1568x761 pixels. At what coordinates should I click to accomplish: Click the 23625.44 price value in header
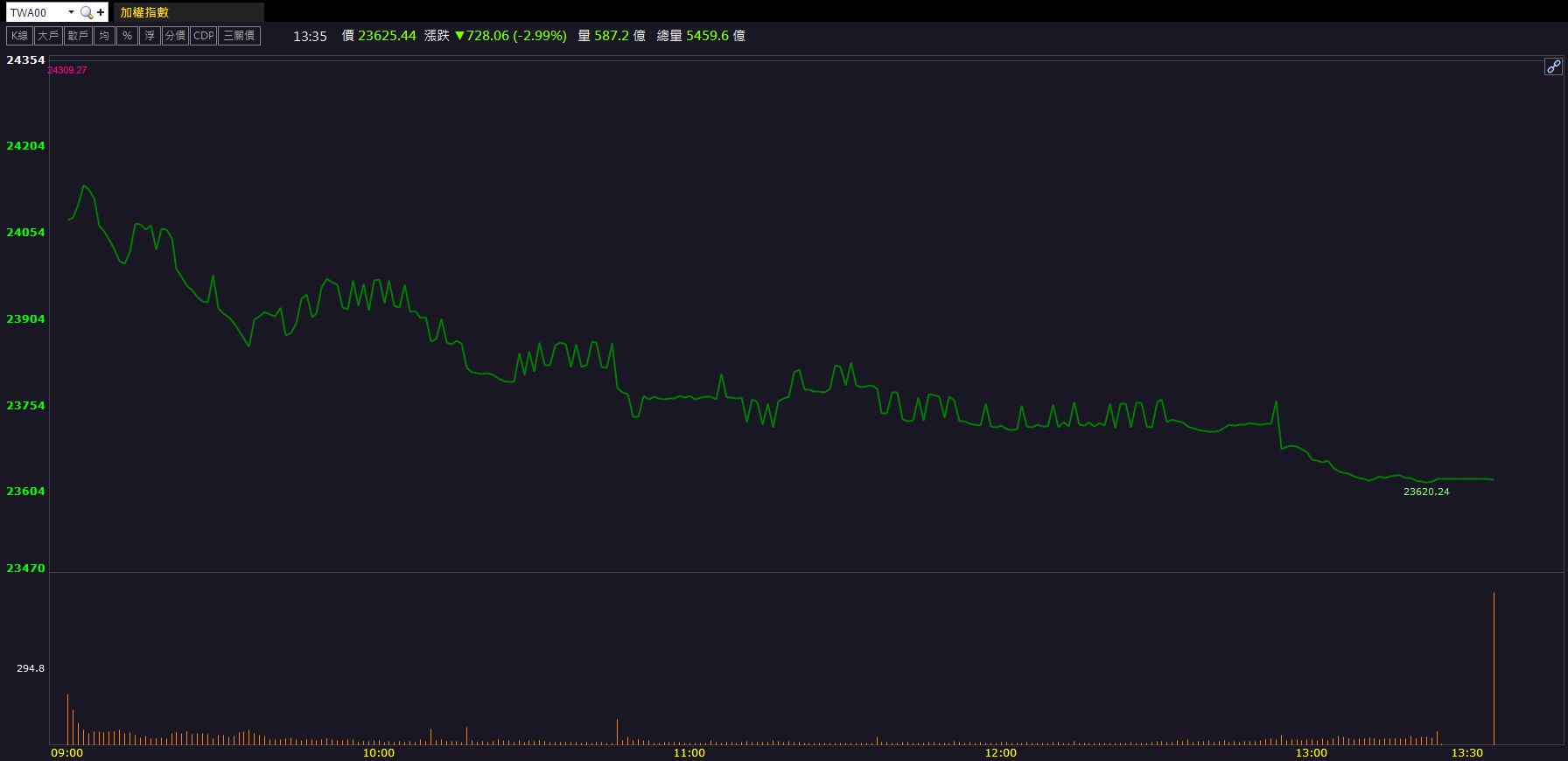(x=387, y=36)
